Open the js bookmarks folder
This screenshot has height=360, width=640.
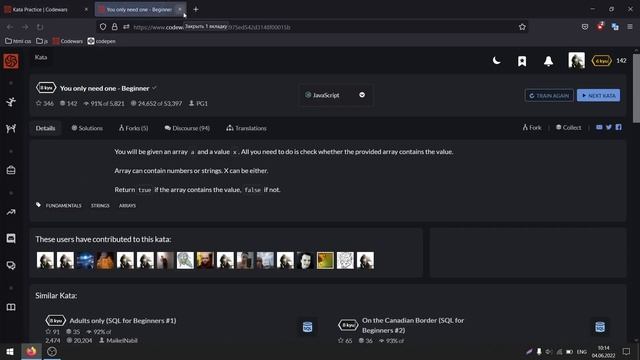[42, 41]
